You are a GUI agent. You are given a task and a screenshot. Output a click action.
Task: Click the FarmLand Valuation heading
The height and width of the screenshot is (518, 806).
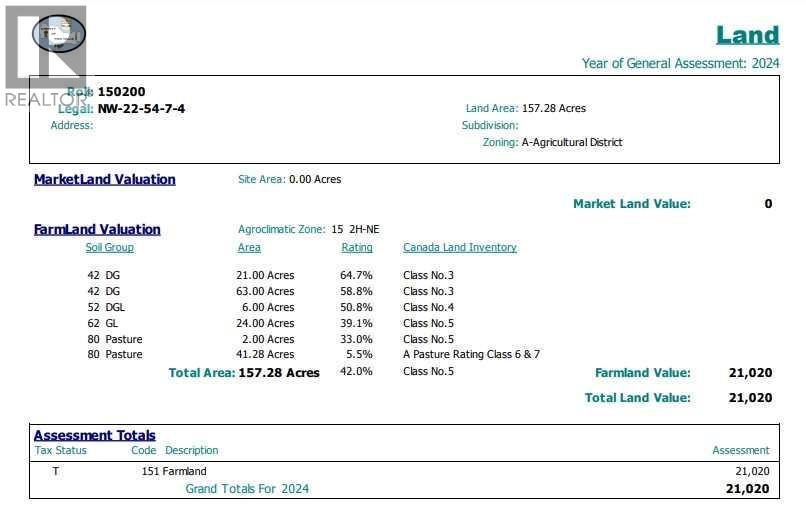[x=97, y=230]
